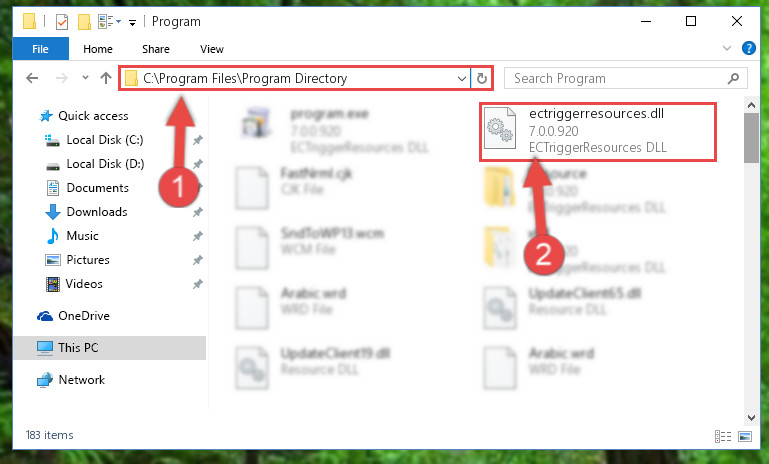Navigate up one folder level arrow
Image resolution: width=769 pixels, height=464 pixels.
[x=106, y=78]
